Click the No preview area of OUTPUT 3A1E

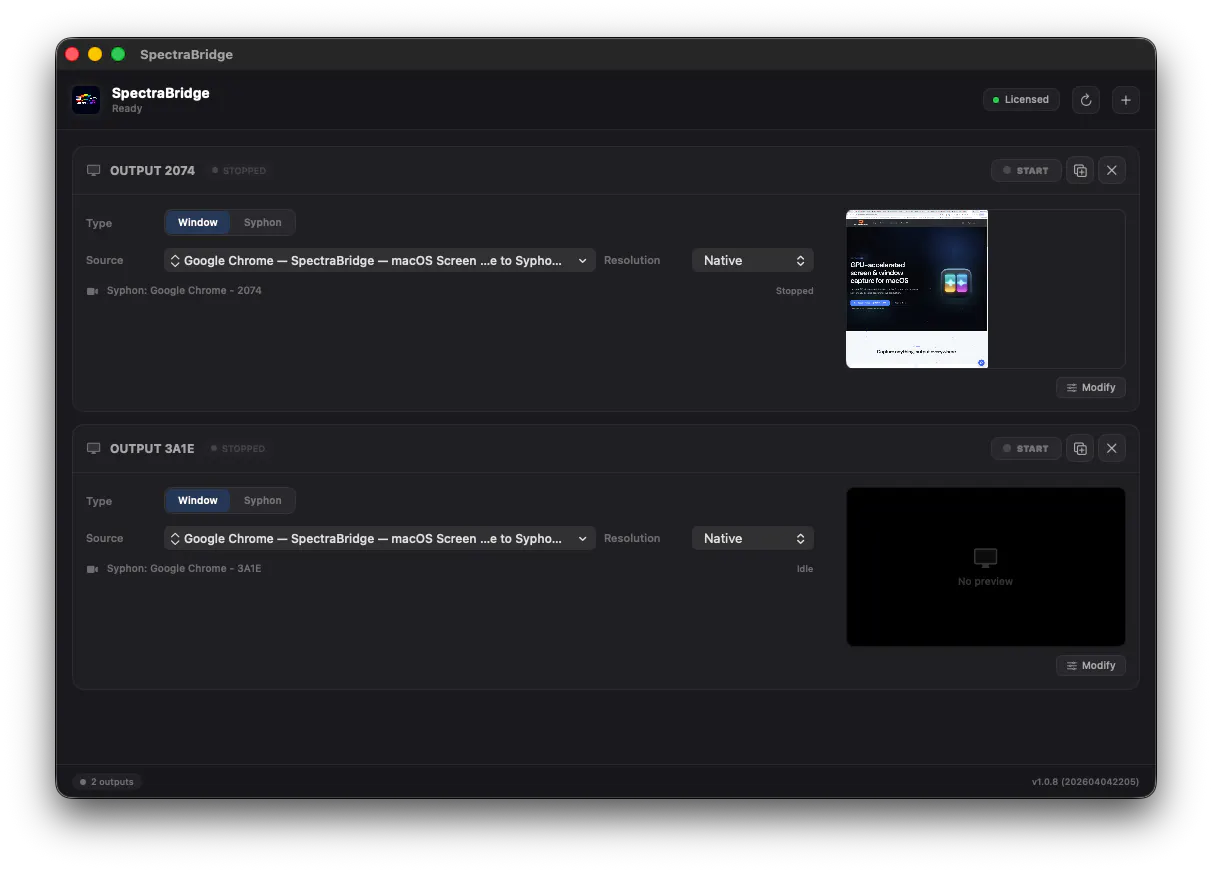986,567
